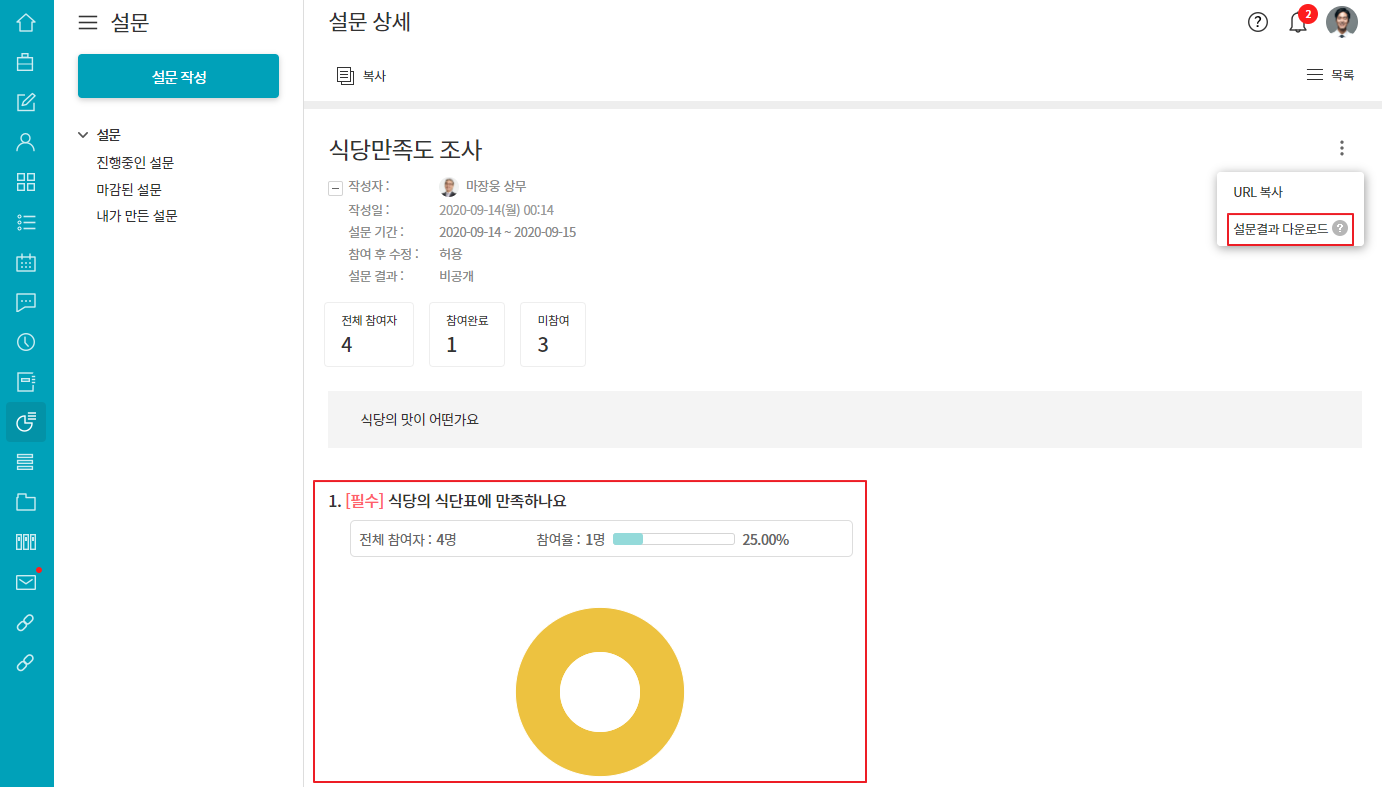
Task: Click the help question mark icon
Action: 1258,22
